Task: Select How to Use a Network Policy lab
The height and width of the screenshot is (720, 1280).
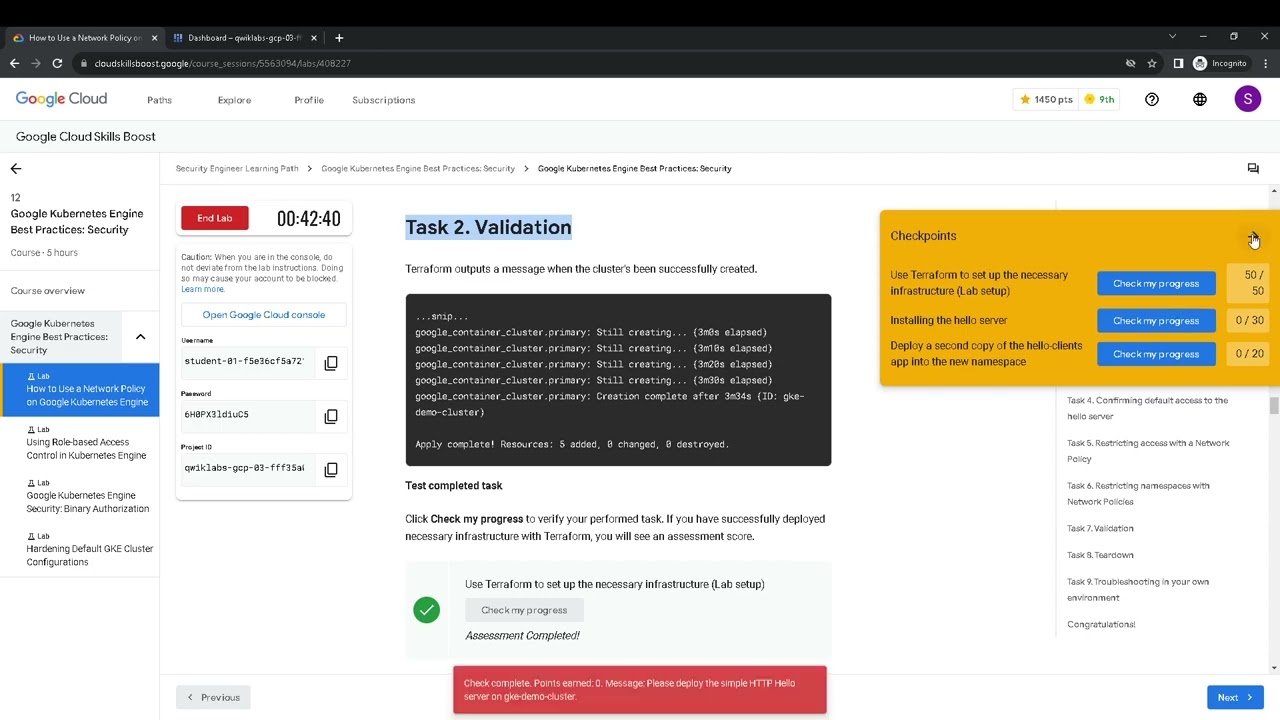Action: pos(80,389)
